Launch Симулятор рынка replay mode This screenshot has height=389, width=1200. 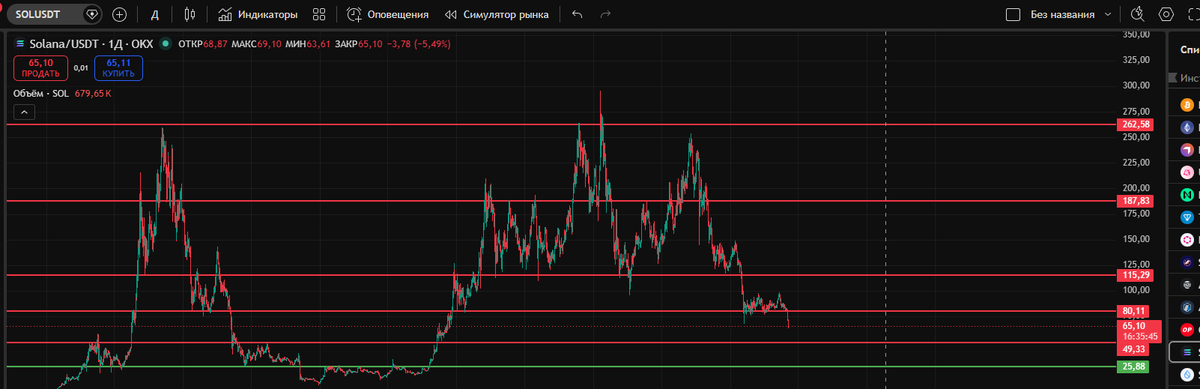click(496, 15)
